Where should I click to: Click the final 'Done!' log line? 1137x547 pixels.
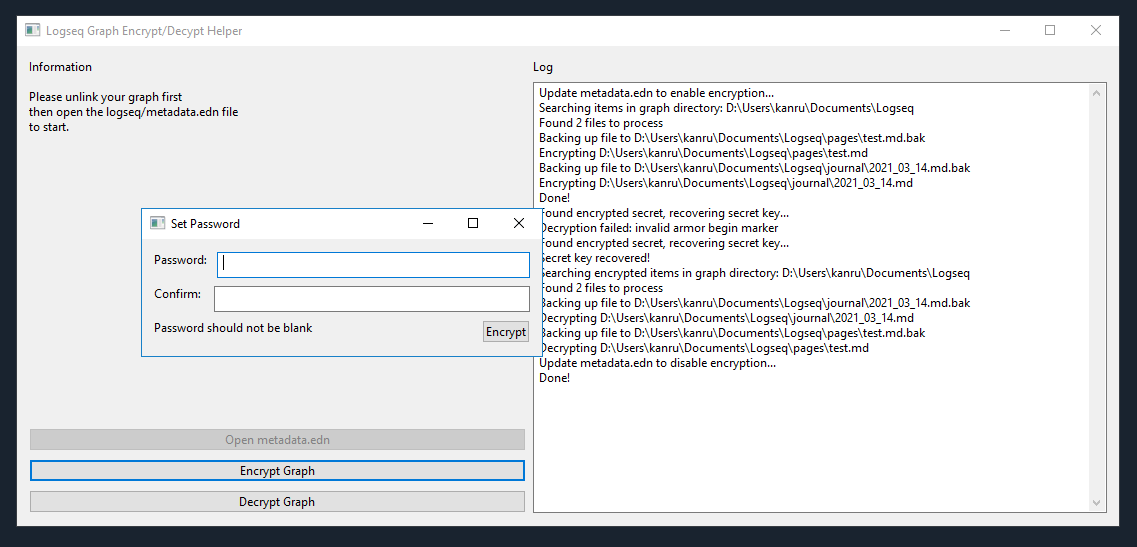tap(555, 378)
